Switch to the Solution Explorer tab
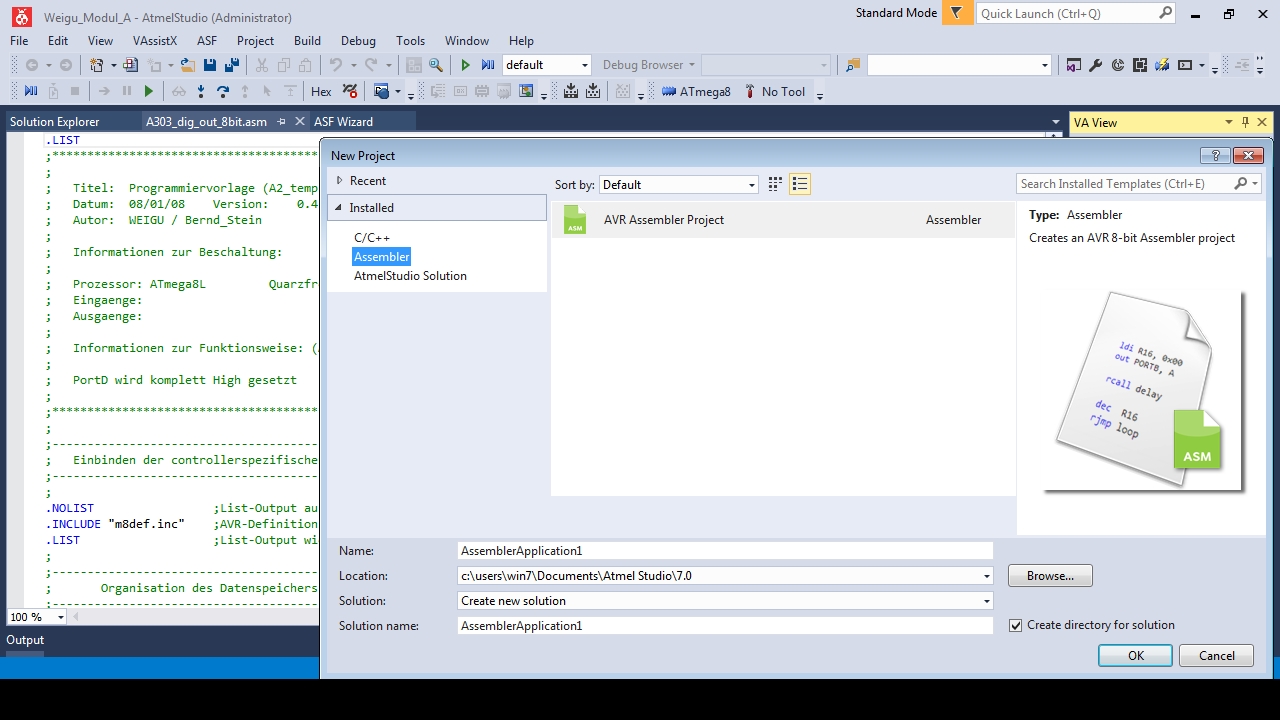This screenshot has height=720, width=1280. click(x=55, y=122)
